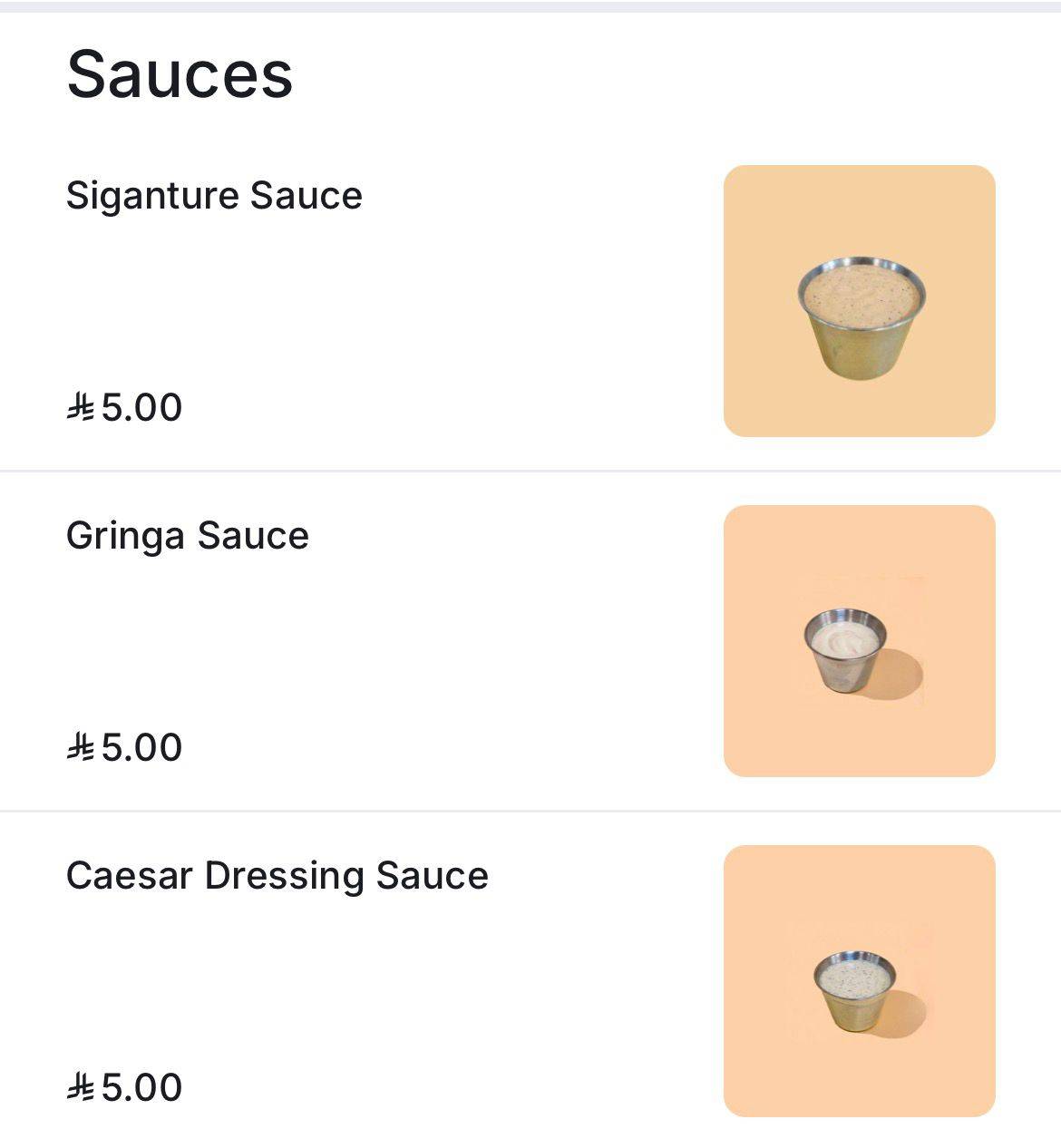1061x1148 pixels.
Task: Tap the herb-flecked sauce cup in Caesar picture
Action: [854, 992]
